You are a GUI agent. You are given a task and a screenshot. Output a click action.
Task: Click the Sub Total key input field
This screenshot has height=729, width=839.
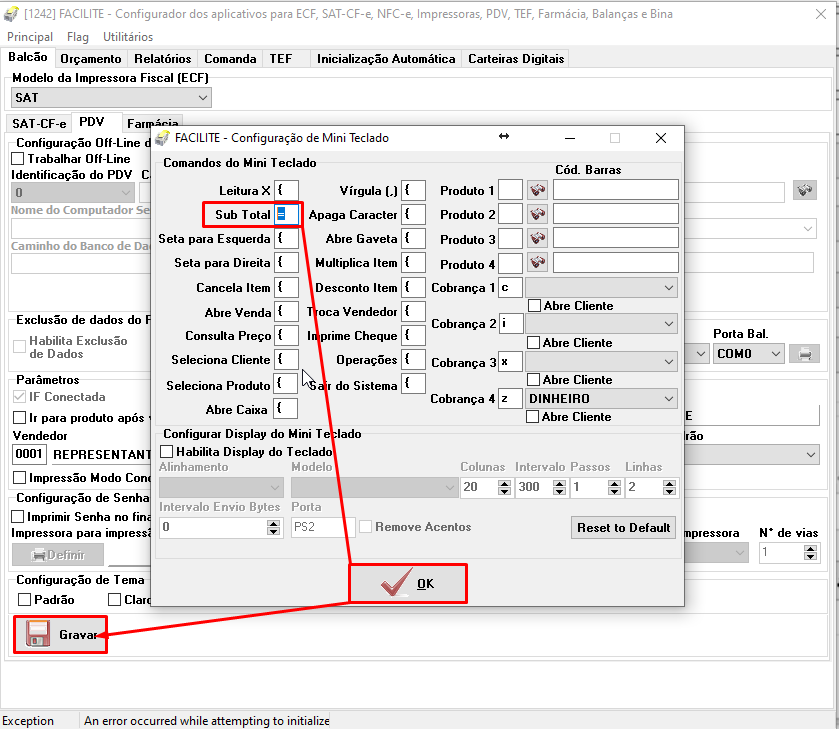286,215
